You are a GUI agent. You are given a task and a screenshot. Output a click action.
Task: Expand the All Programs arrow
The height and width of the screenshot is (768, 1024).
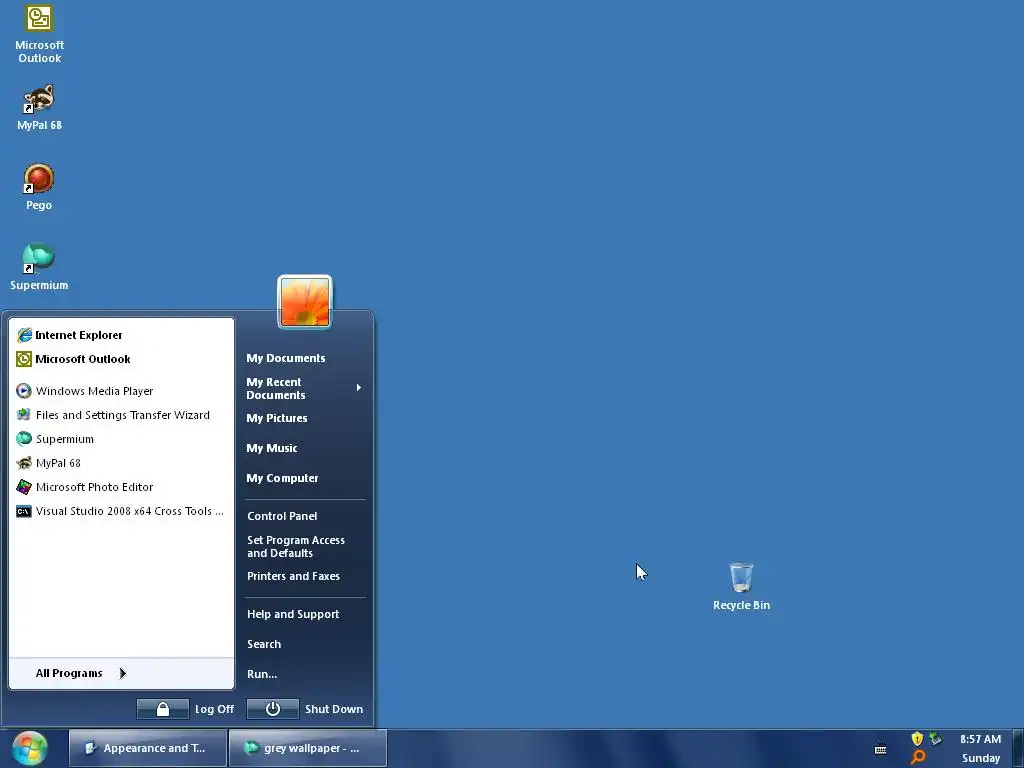click(123, 673)
